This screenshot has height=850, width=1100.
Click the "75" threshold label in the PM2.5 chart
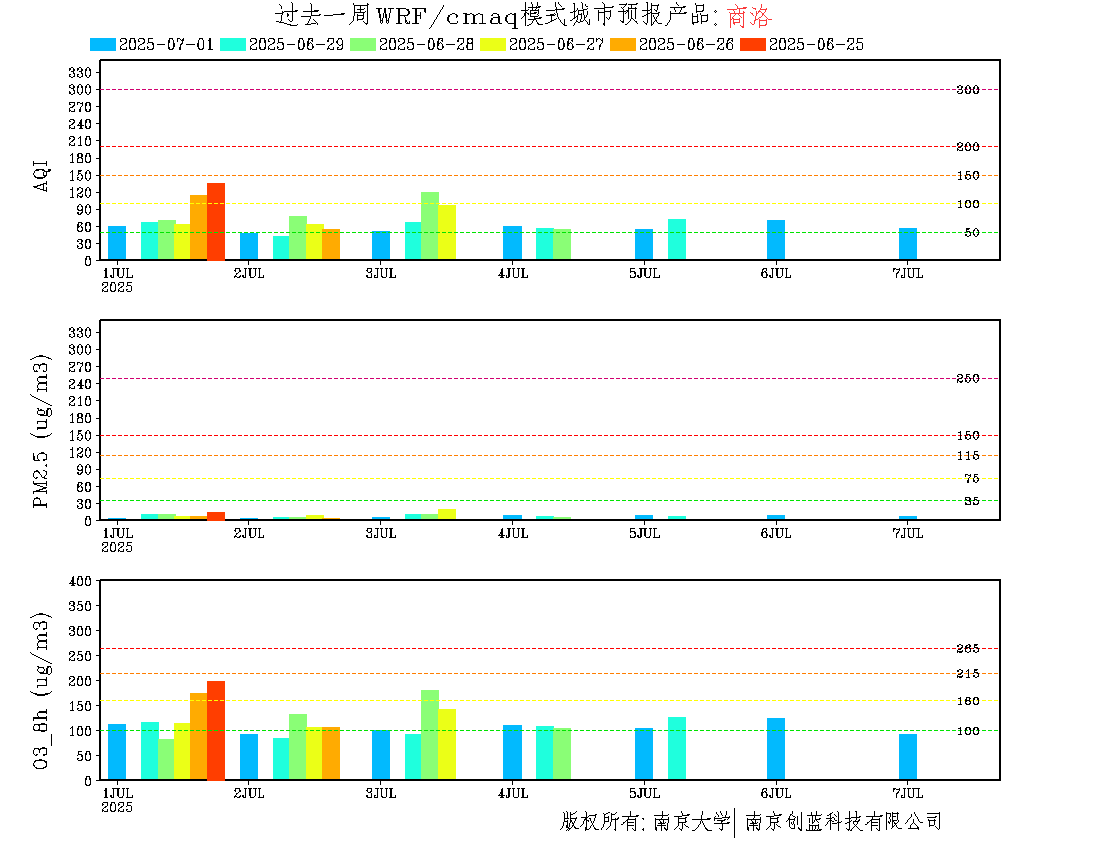point(972,478)
